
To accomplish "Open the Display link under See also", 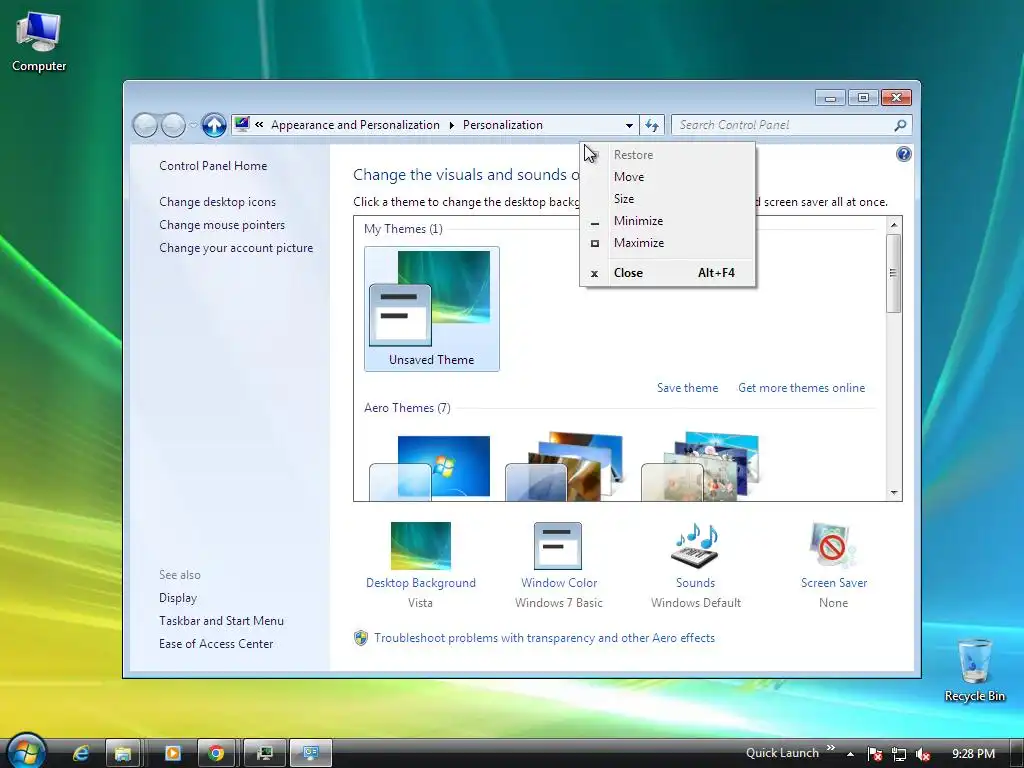I will pos(178,598).
